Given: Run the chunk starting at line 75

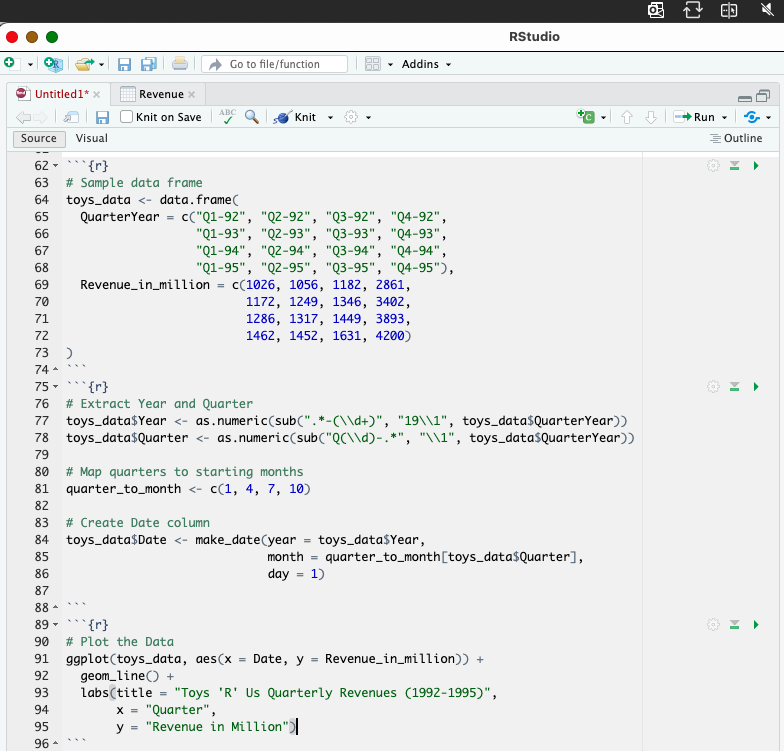Looking at the screenshot, I should (x=756, y=386).
